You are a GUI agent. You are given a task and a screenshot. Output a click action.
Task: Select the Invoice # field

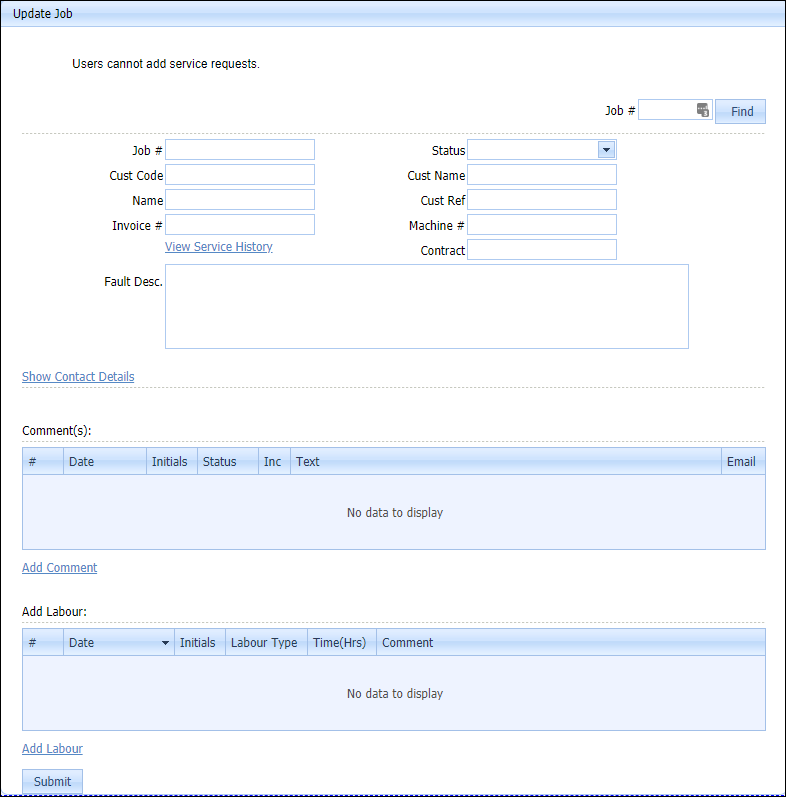pos(240,225)
